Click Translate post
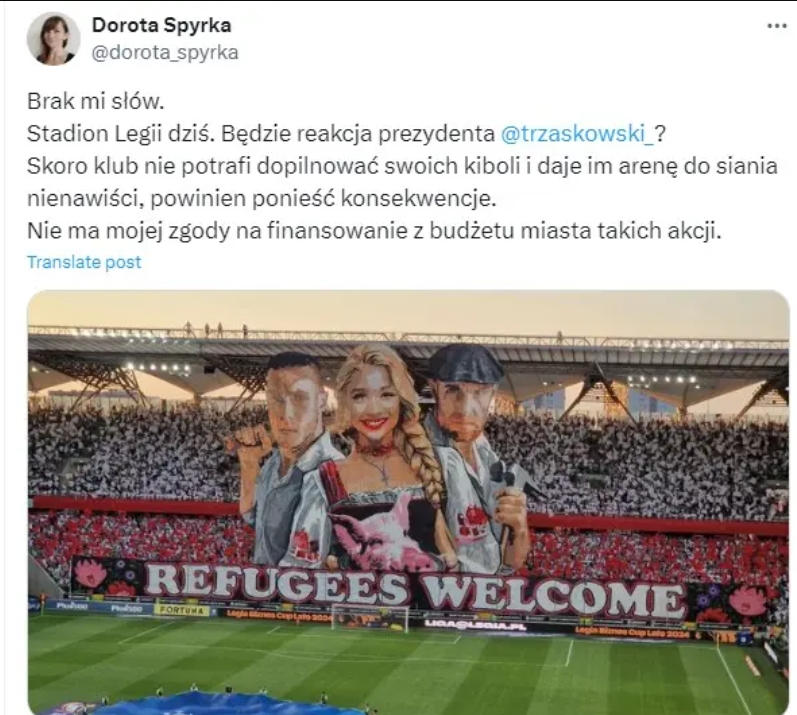Viewport: 797px width, 715px height. (x=84, y=262)
